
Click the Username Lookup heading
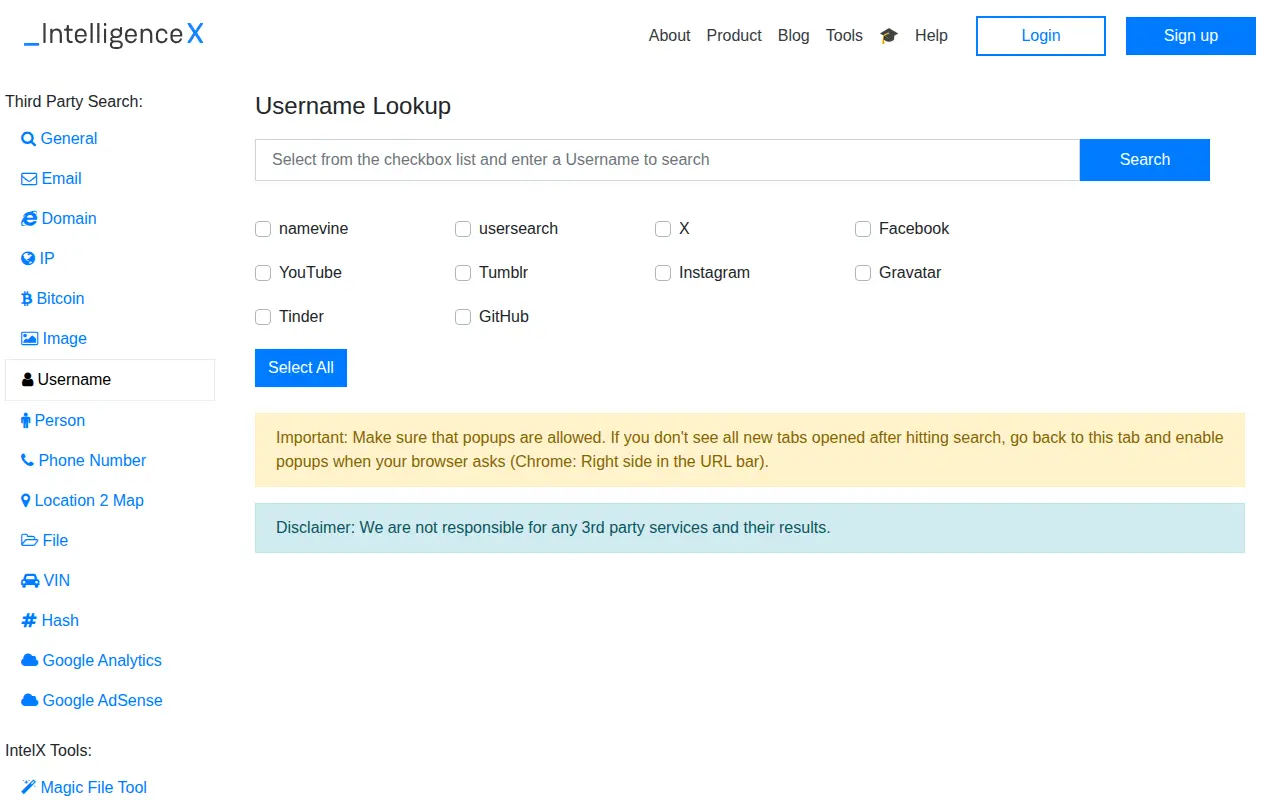pos(353,106)
